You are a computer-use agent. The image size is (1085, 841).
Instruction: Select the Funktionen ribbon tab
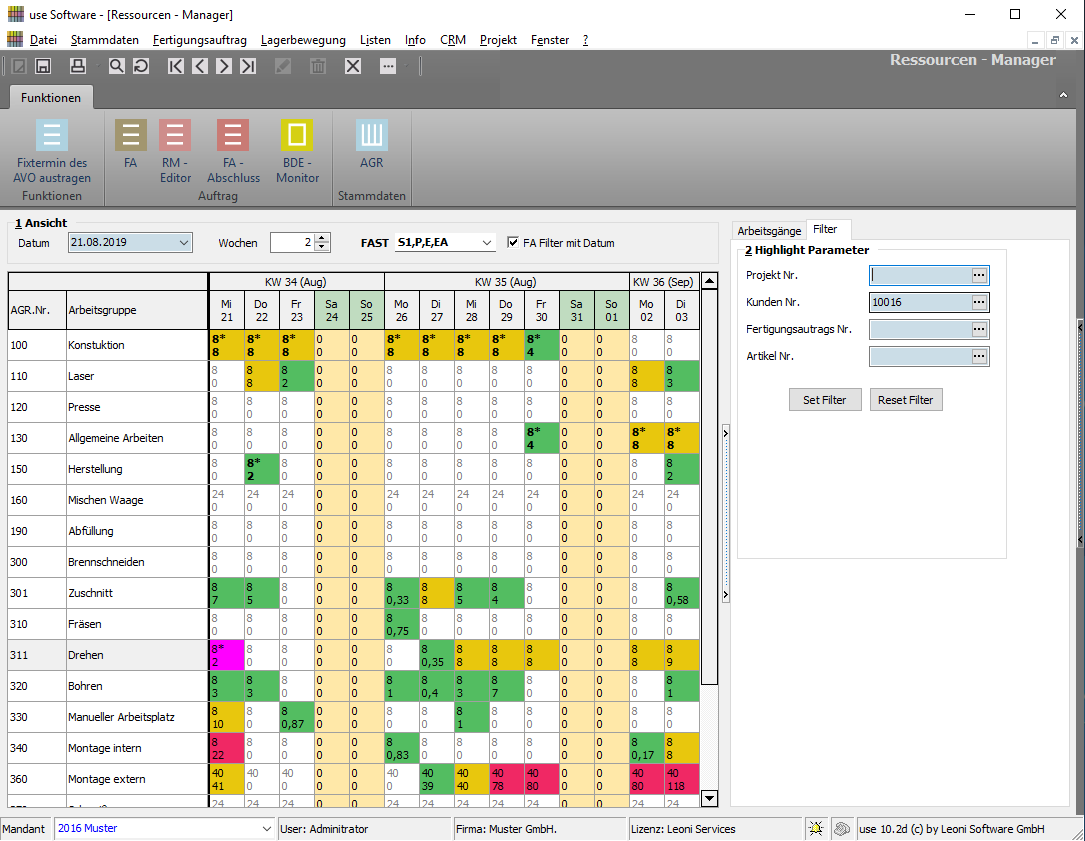tap(51, 98)
